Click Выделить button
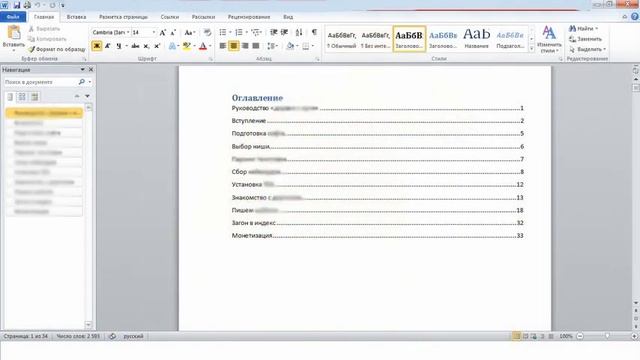The image size is (640, 360). tap(587, 49)
